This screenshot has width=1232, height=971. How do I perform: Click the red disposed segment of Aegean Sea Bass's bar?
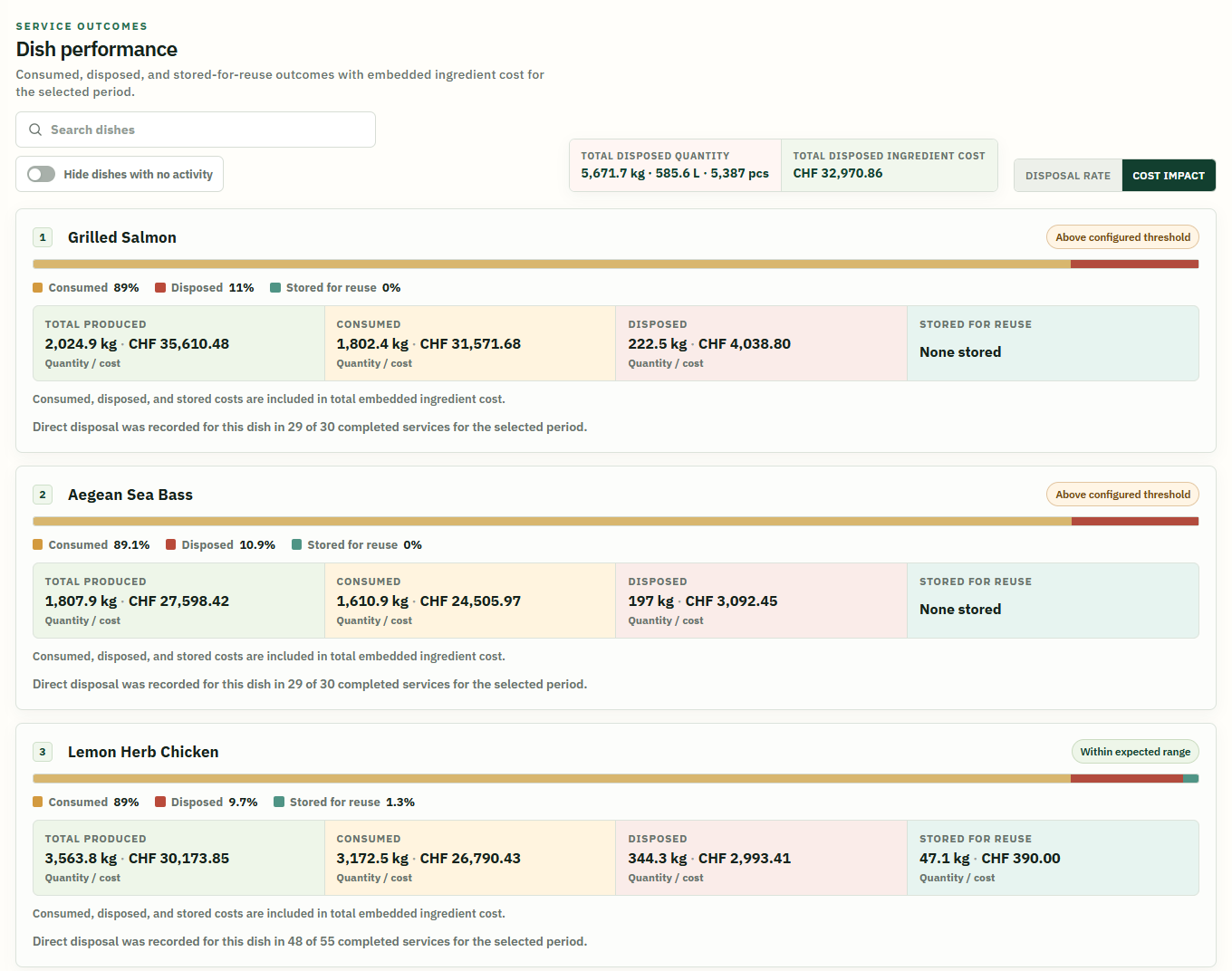click(x=1135, y=522)
